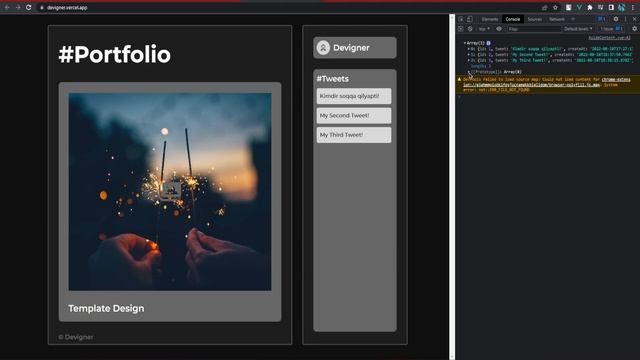Viewport: 640px width, 360px height.
Task: Click the share page icon in address bar
Action: pos(544,7)
